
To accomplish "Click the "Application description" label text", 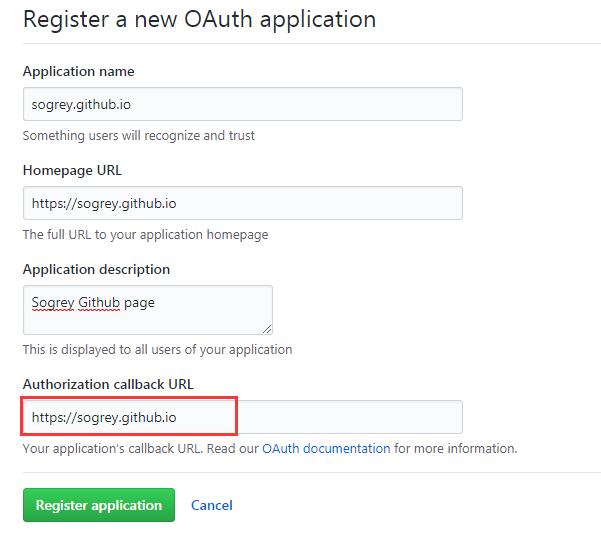I will point(96,269).
